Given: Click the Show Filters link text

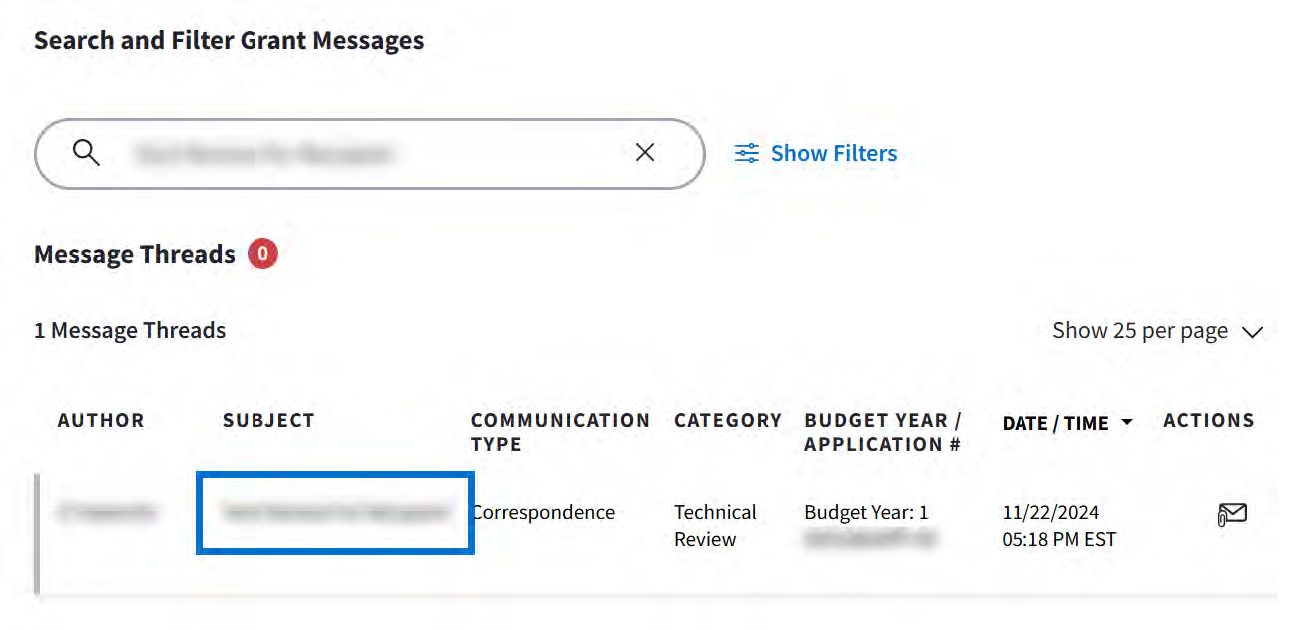Looking at the screenshot, I should (x=834, y=153).
